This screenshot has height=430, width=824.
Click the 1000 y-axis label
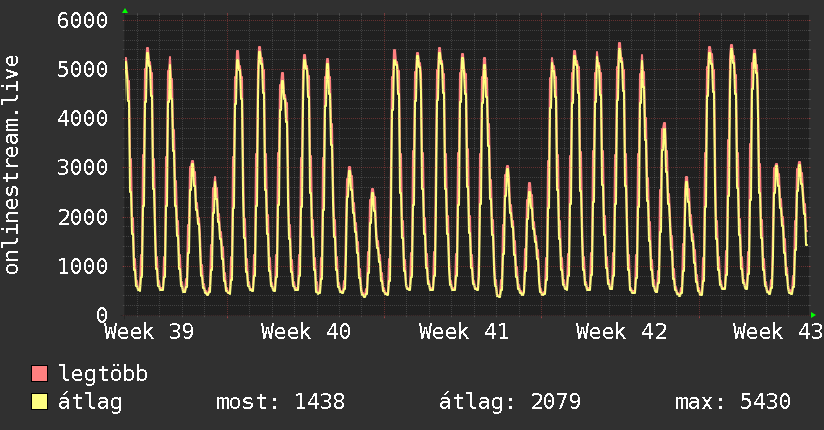click(83, 266)
